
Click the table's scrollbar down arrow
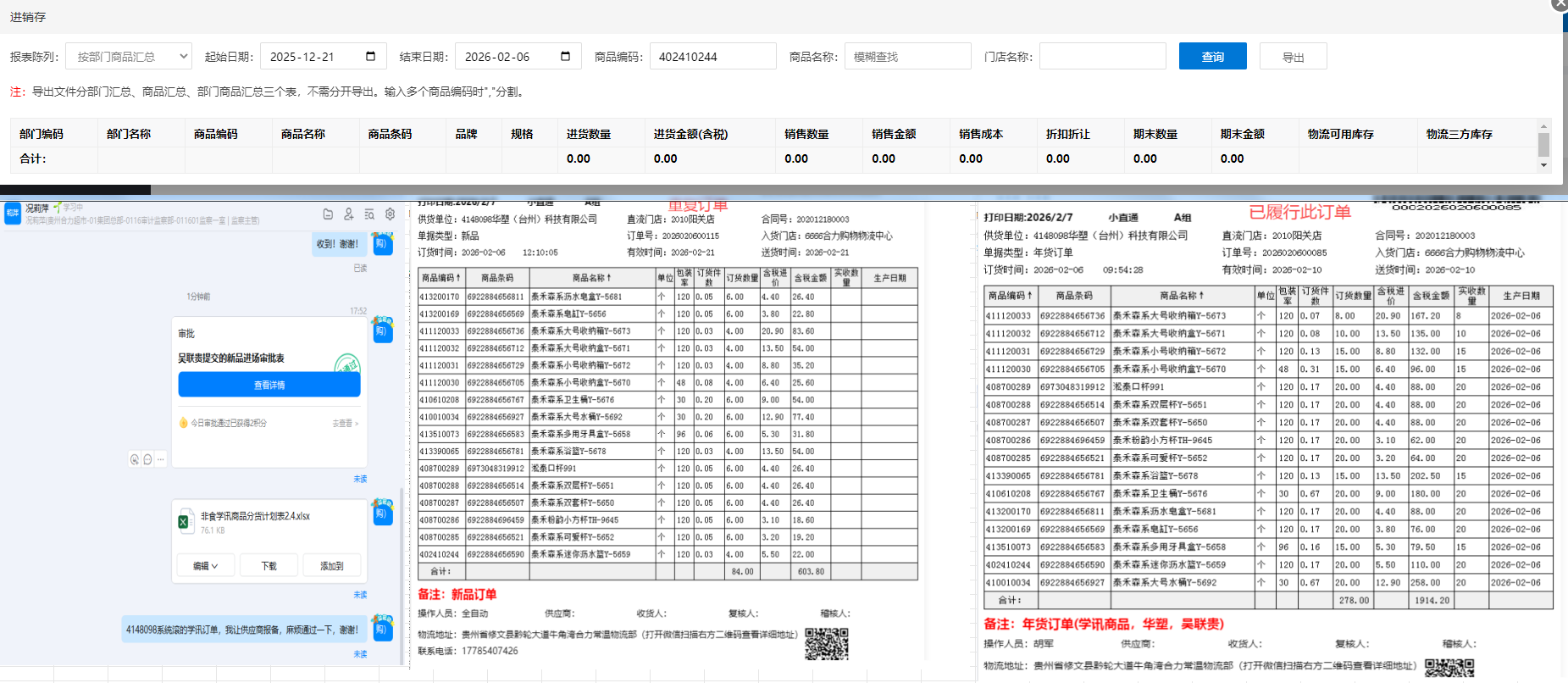coord(1543,165)
